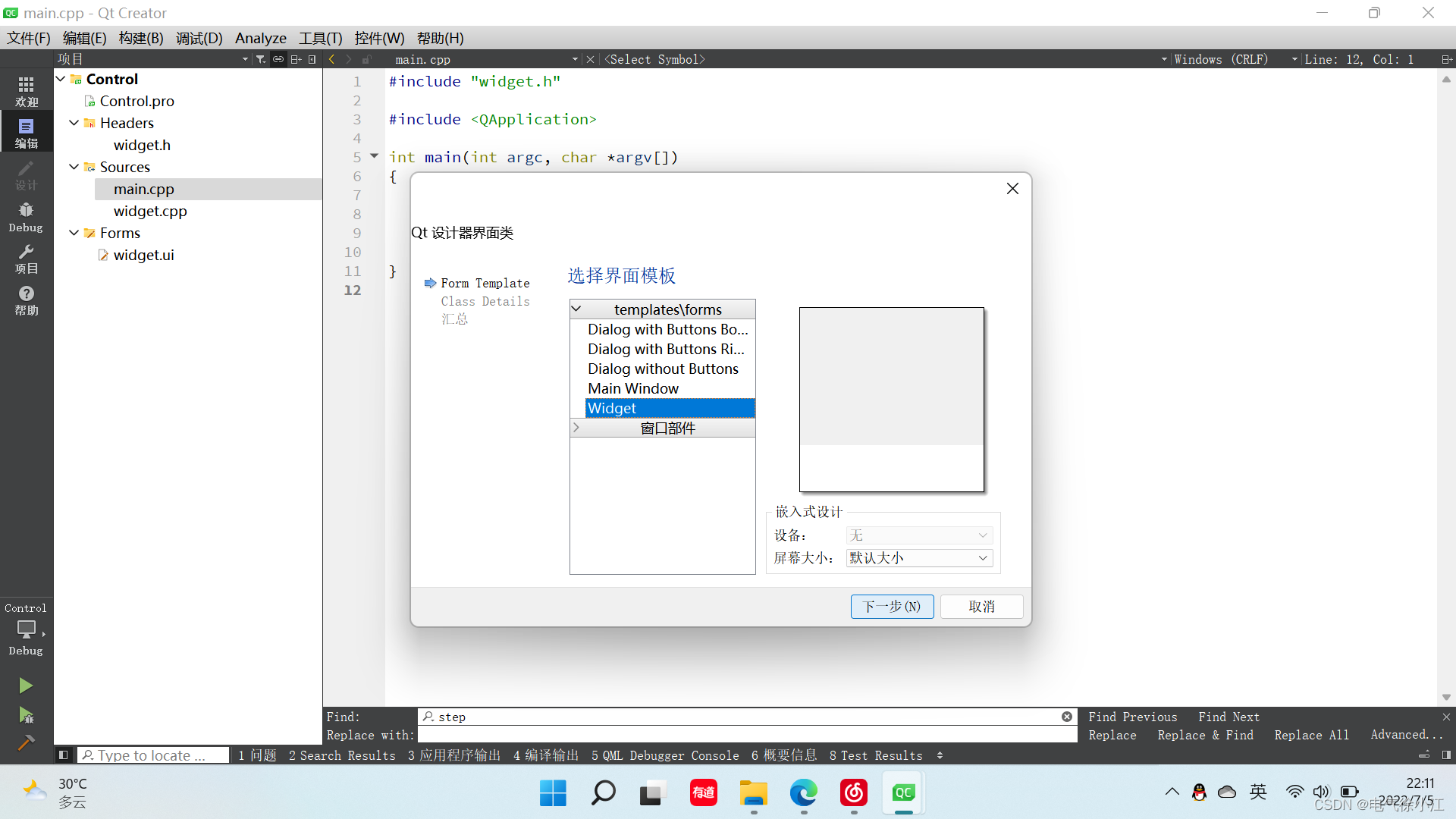Screen dimensions: 1456x819
Task: Expand the 窗口部件 tree node
Action: pos(576,427)
